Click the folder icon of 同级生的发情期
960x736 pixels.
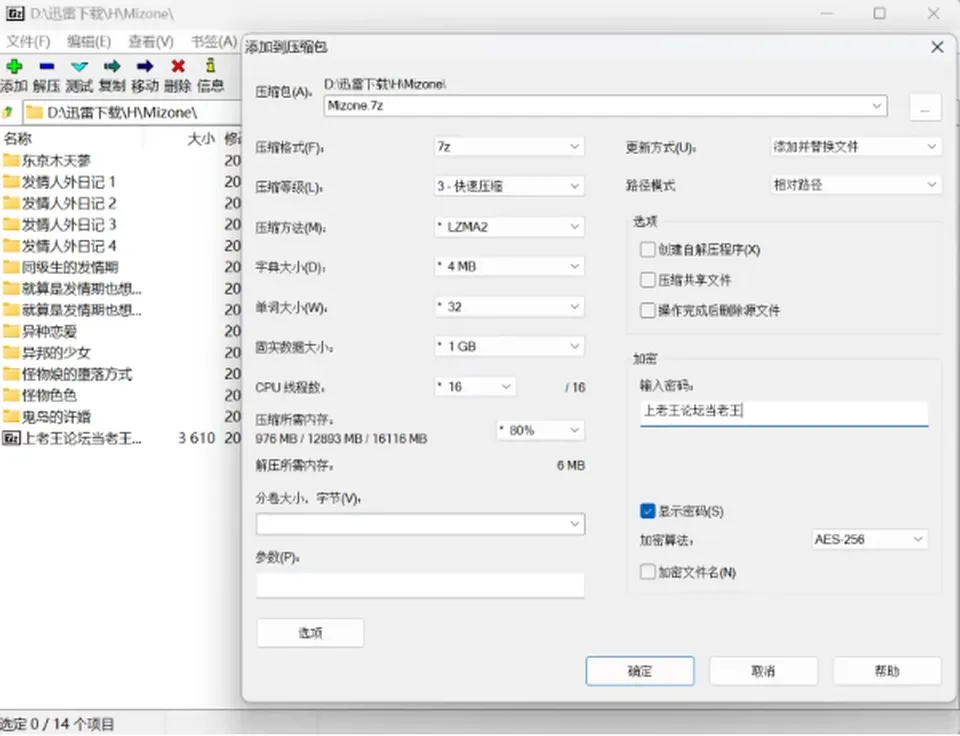point(11,267)
